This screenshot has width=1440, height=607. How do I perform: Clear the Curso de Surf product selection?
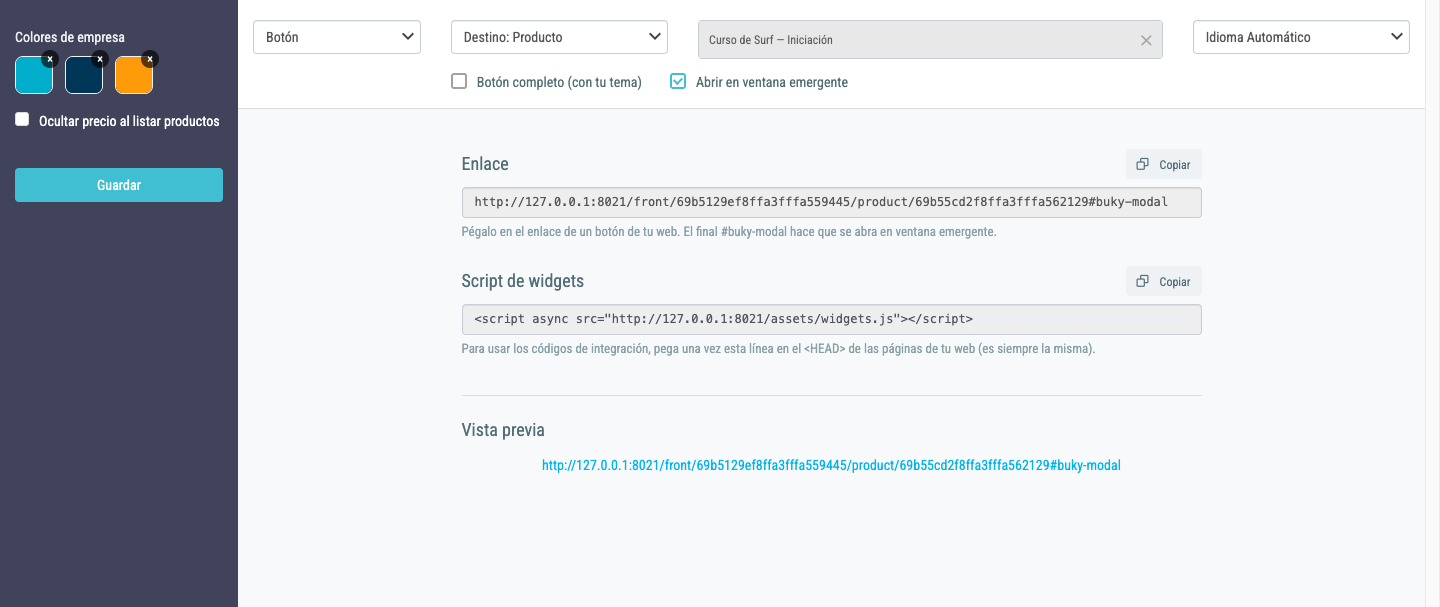(1146, 40)
